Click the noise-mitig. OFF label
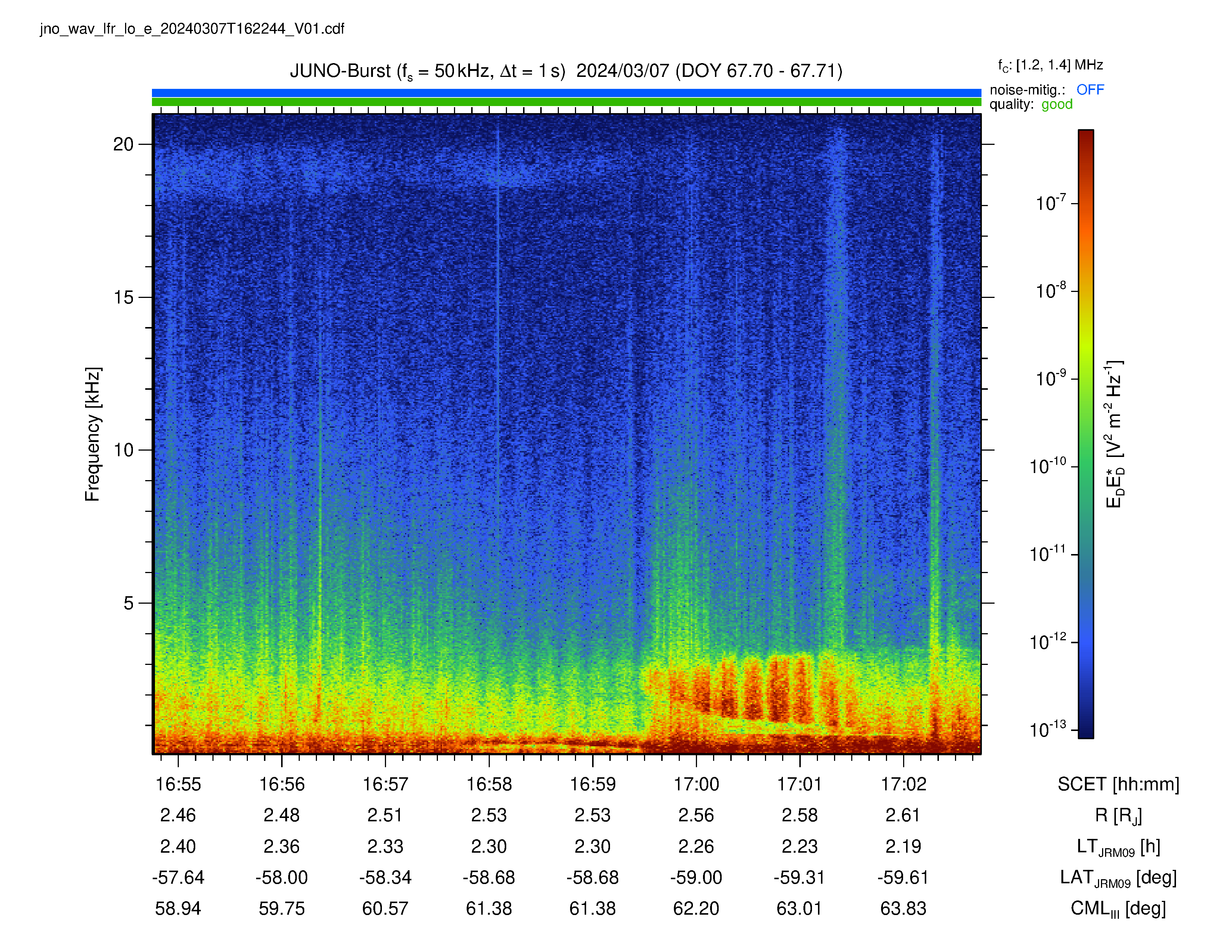Viewport: 1232px width, 952px height. 1046,90
